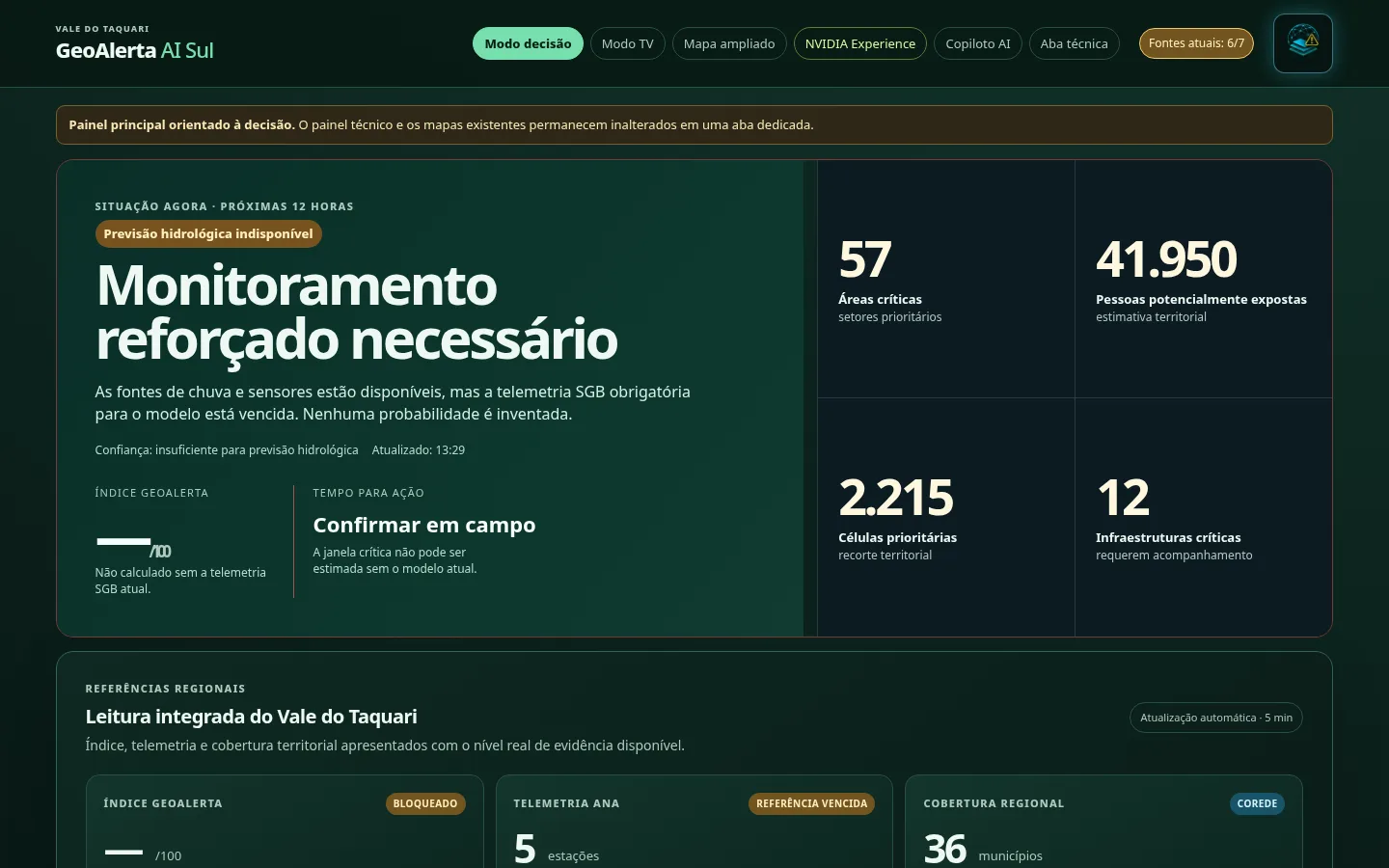Click the Monitoramento reforçado necessário headline
The image size is (1389, 868).
(357, 312)
